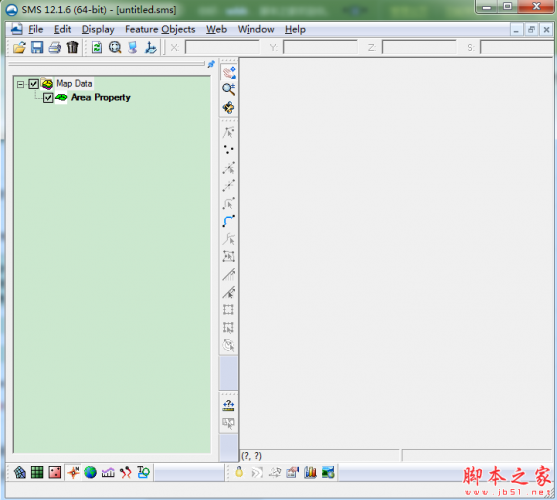Click the Print icon in toolbar
The height and width of the screenshot is (500, 557).
(55, 47)
